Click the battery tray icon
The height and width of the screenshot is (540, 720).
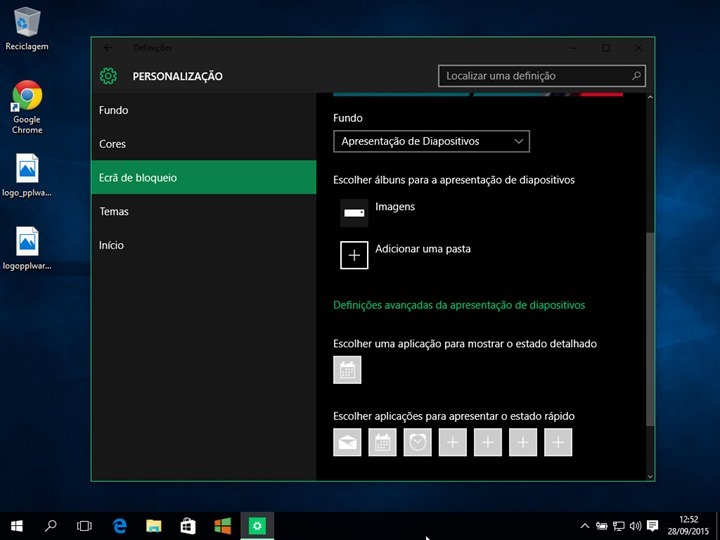tap(602, 526)
